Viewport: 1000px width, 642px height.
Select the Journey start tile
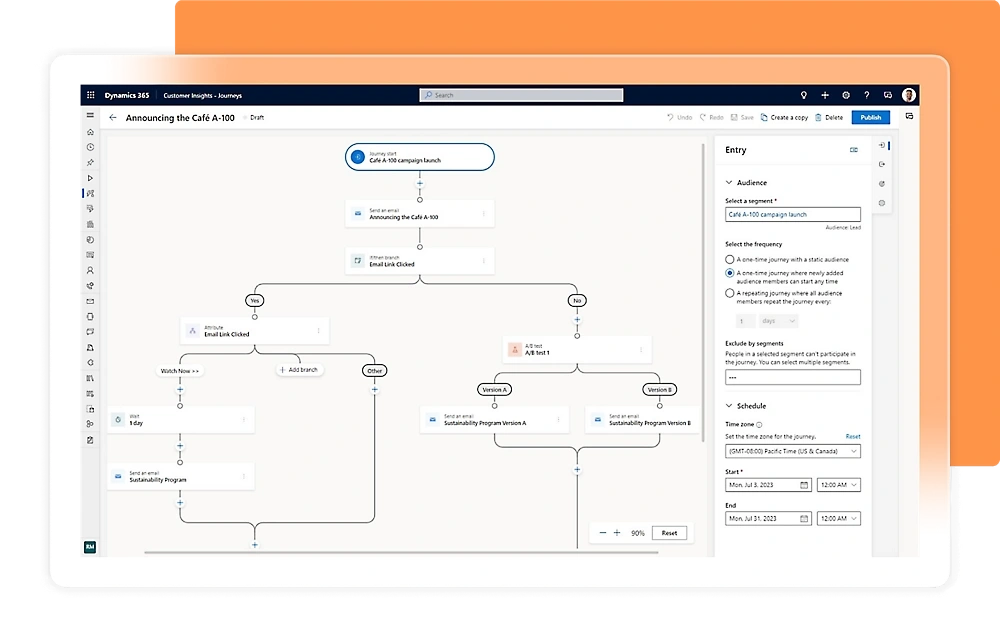coord(420,157)
